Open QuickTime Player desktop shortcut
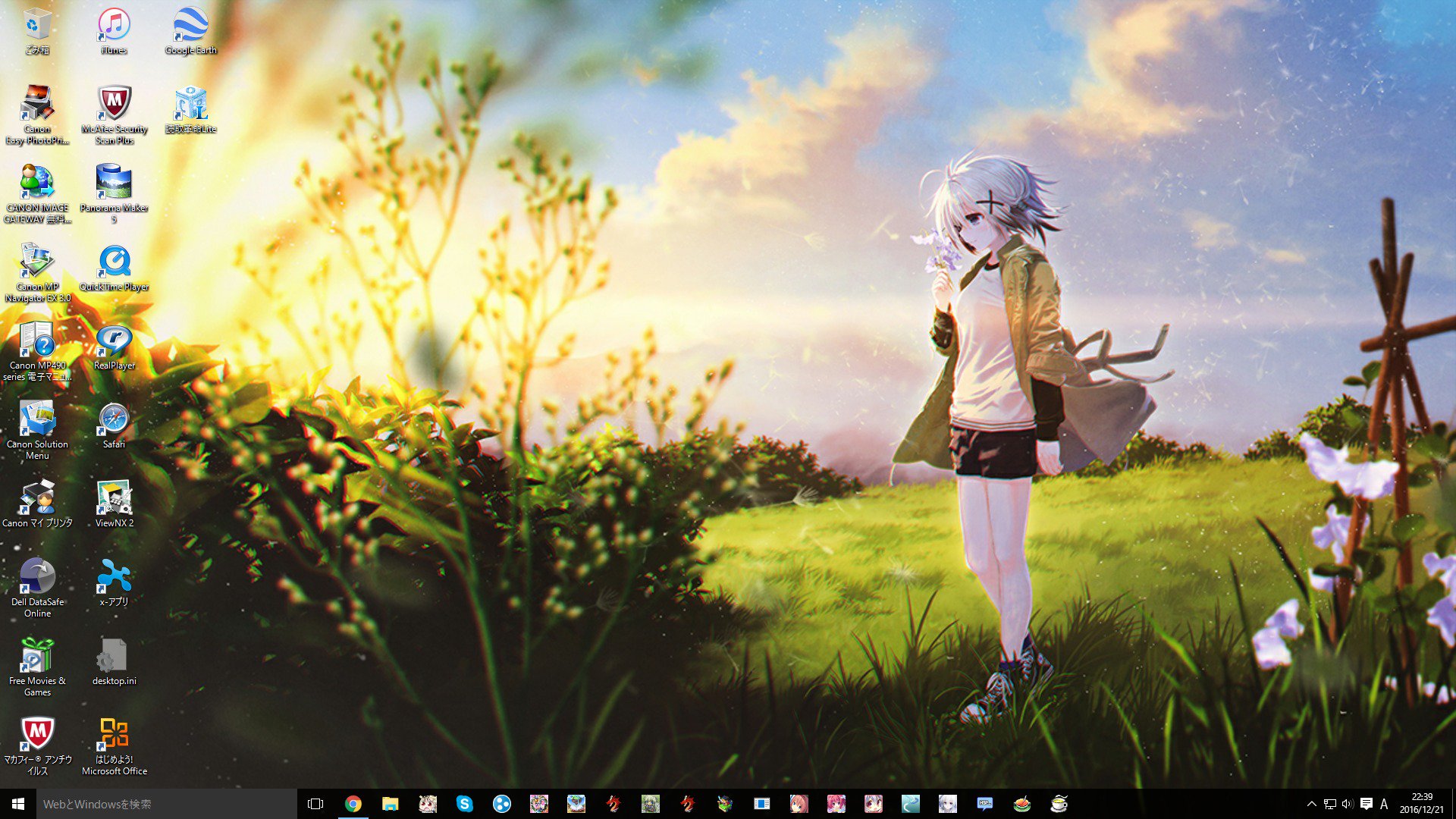This screenshot has height=819, width=1456. pos(114,268)
